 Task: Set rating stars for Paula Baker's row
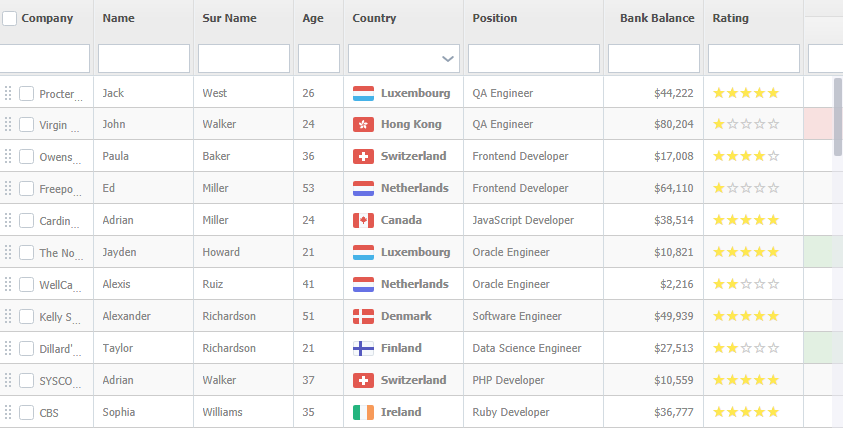[745, 157]
